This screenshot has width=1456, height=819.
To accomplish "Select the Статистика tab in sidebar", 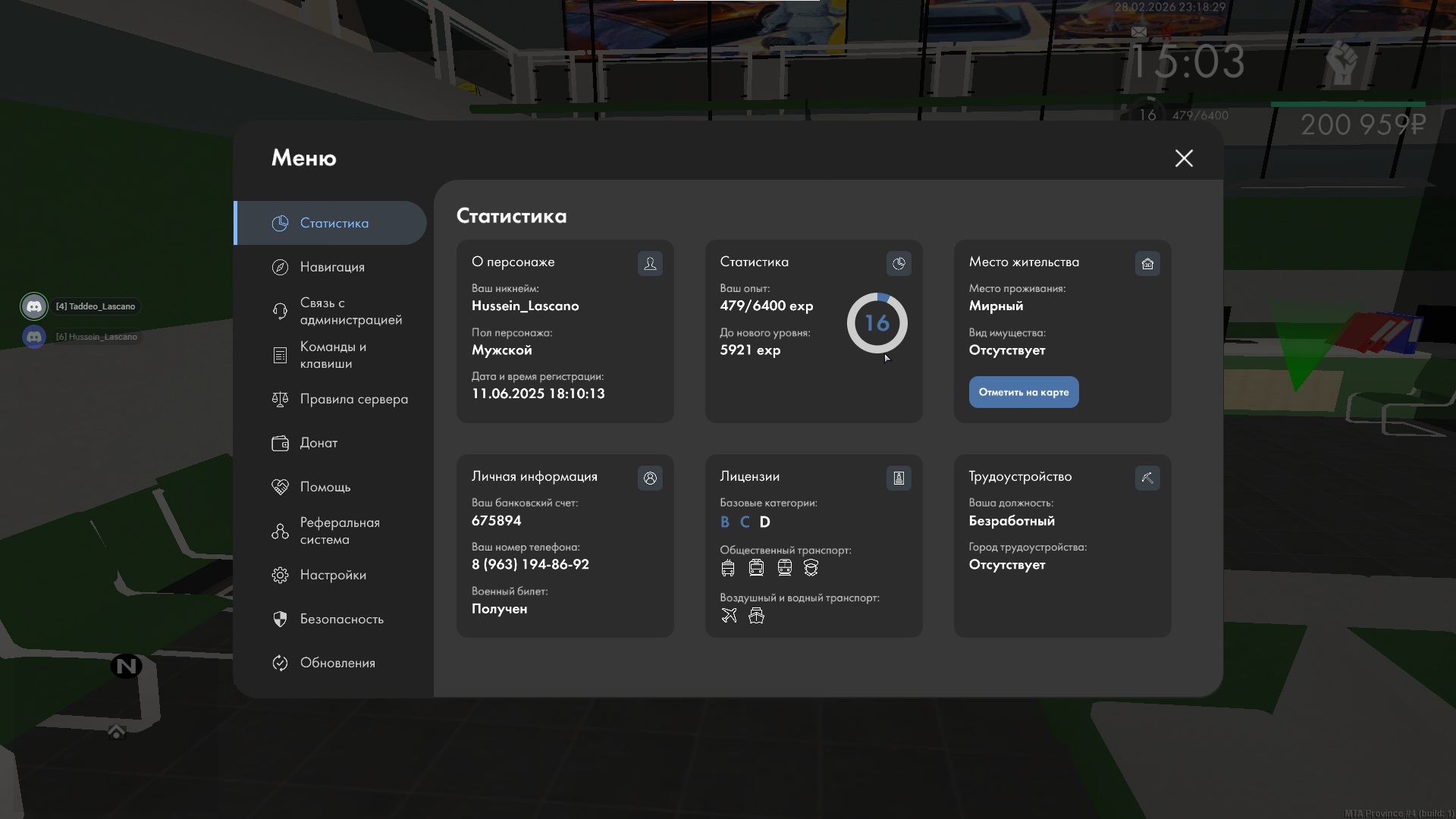I will [x=334, y=223].
